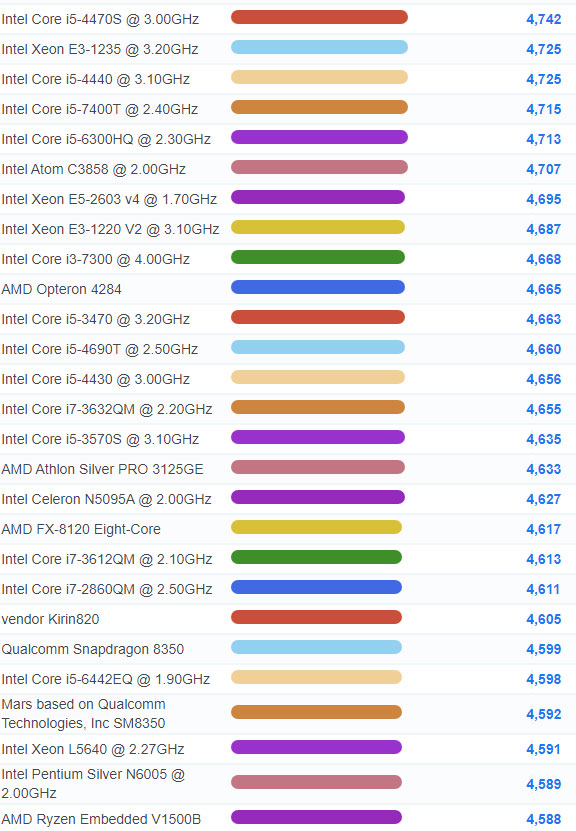The height and width of the screenshot is (831, 576).
Task: Click the light blue bar for Snapdragon 8350
Action: tap(316, 647)
